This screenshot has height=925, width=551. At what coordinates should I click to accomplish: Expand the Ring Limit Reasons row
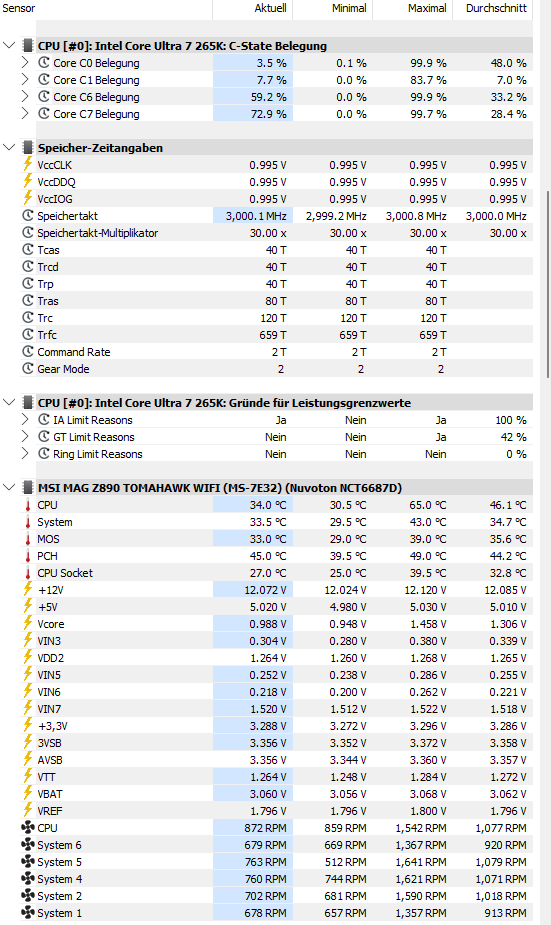point(25,454)
